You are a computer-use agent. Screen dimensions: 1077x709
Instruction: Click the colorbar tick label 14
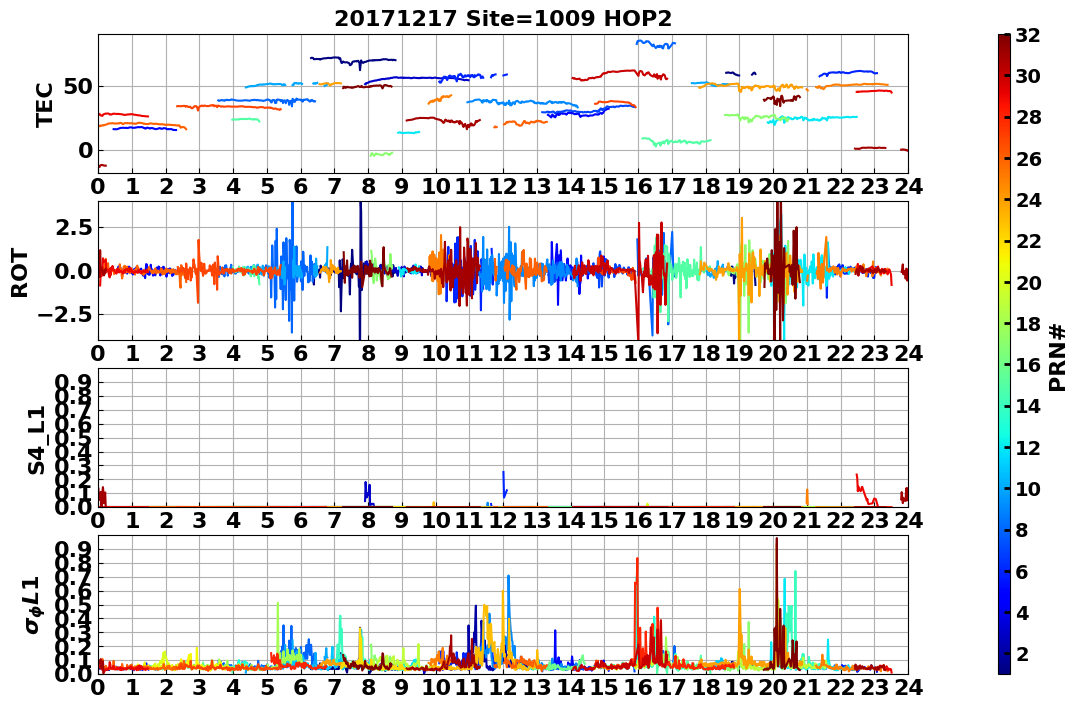point(1028,406)
